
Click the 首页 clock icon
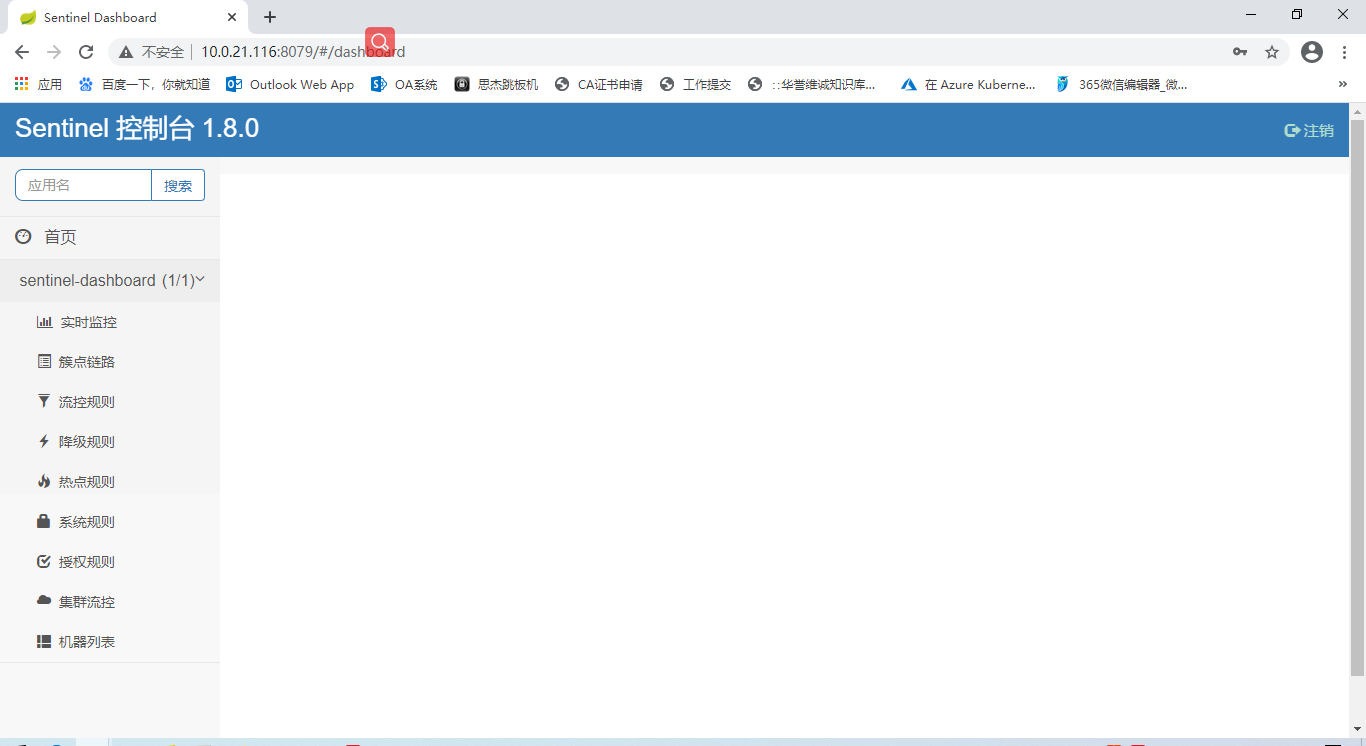tap(23, 236)
